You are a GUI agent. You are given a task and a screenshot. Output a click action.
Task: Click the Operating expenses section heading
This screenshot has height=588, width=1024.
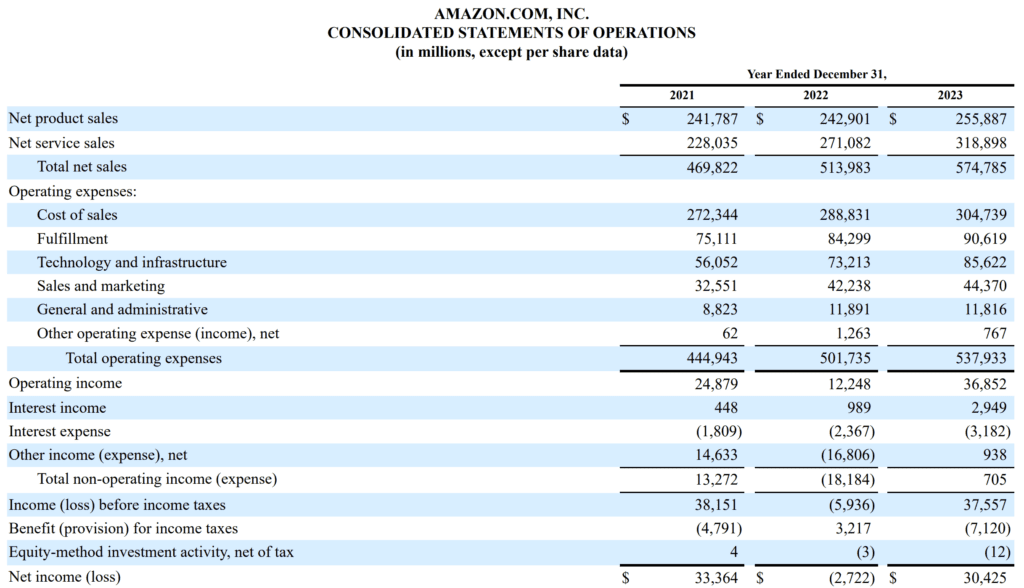coord(73,191)
